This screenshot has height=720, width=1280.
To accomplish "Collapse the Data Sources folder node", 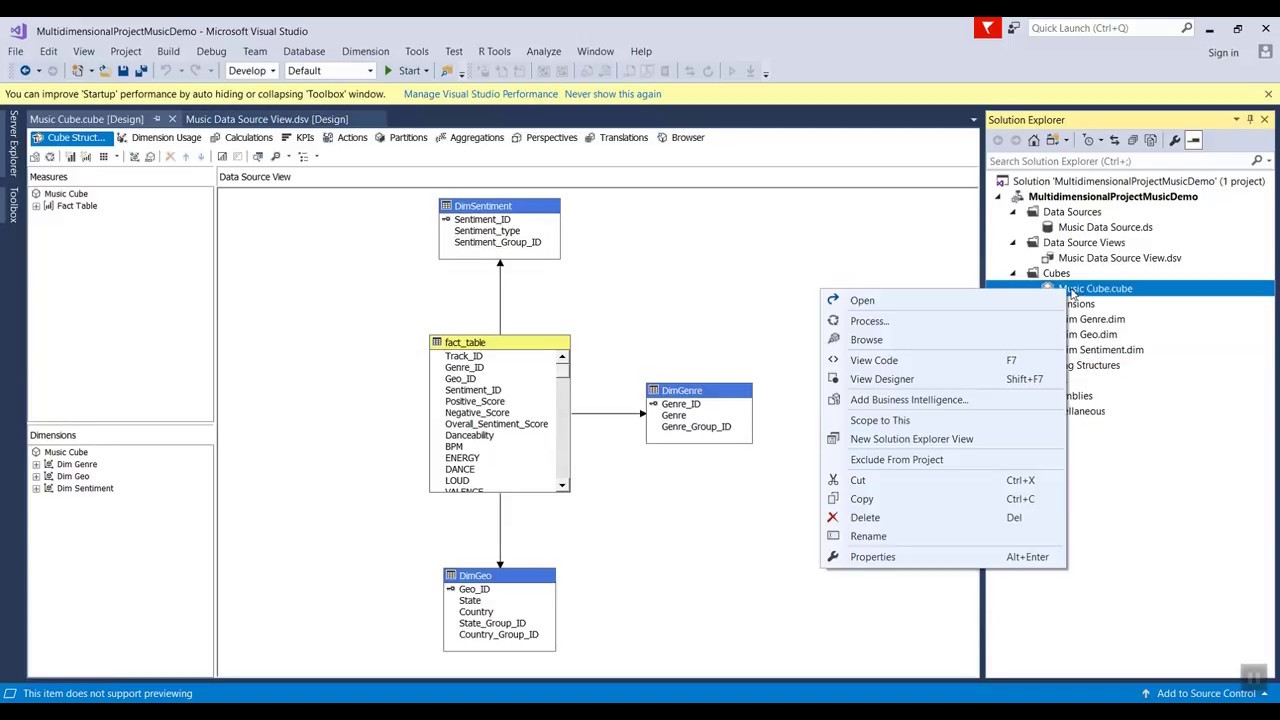I will [1013, 212].
